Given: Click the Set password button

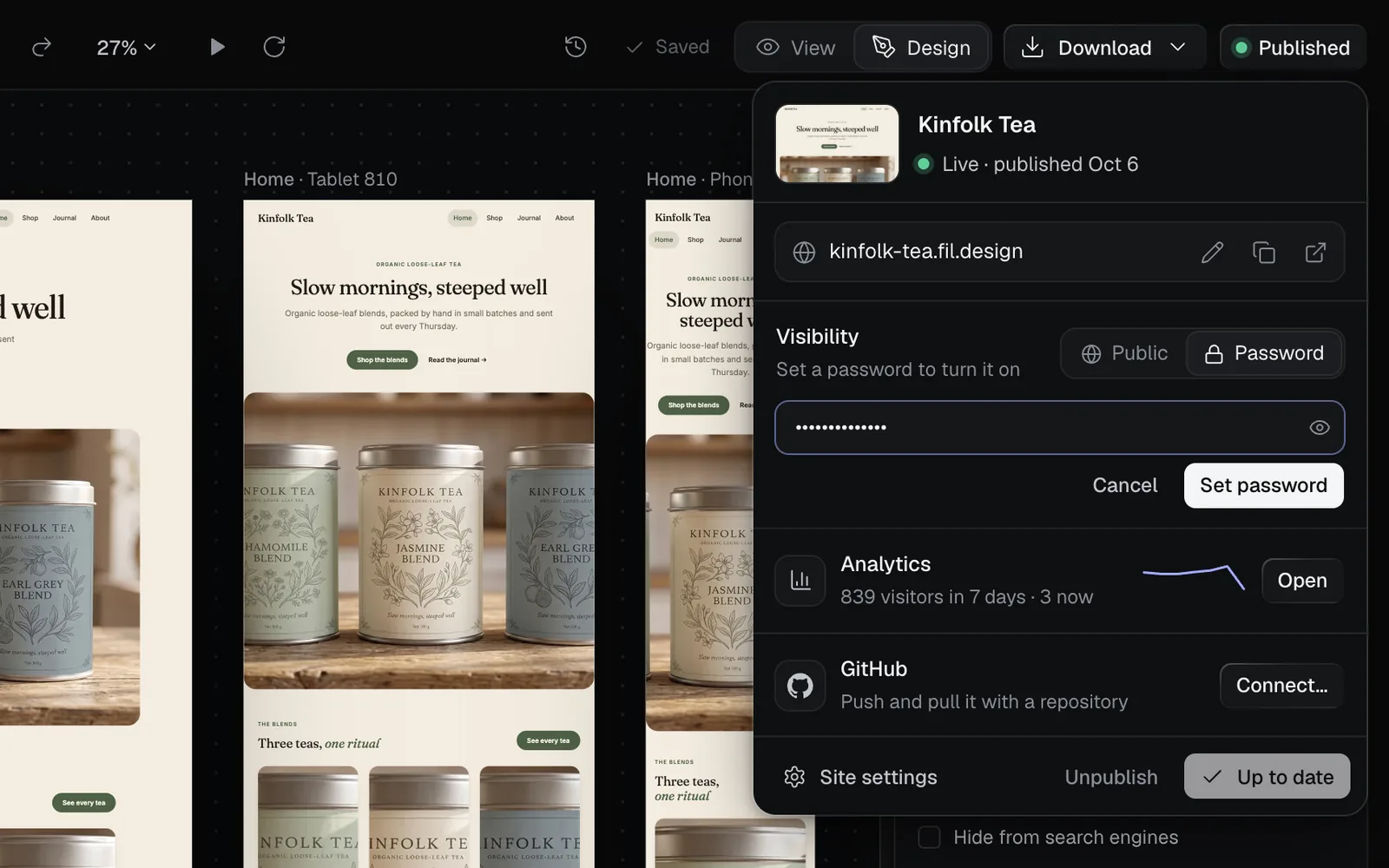Looking at the screenshot, I should point(1263,485).
